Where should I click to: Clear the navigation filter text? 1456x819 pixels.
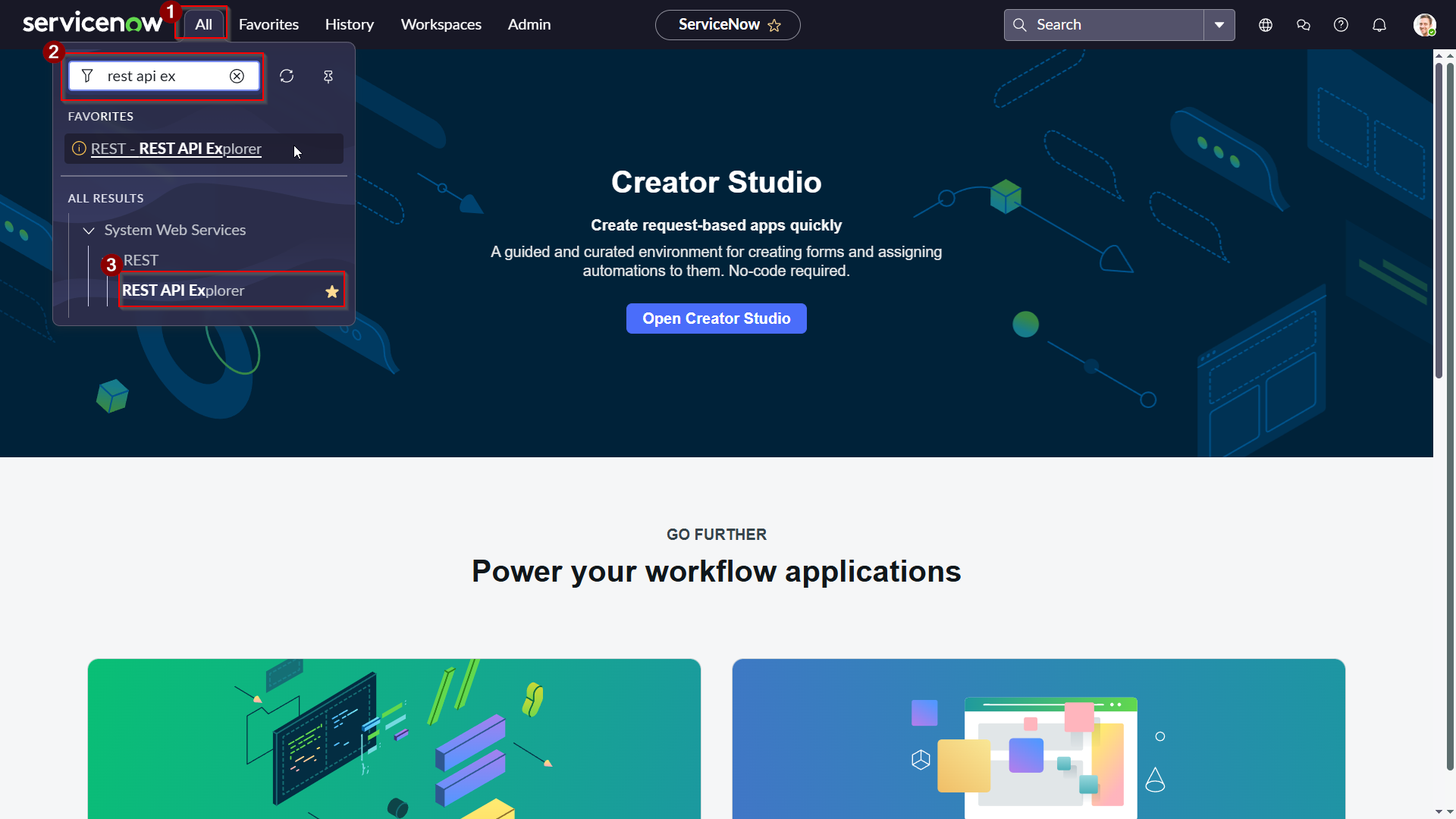point(237,76)
